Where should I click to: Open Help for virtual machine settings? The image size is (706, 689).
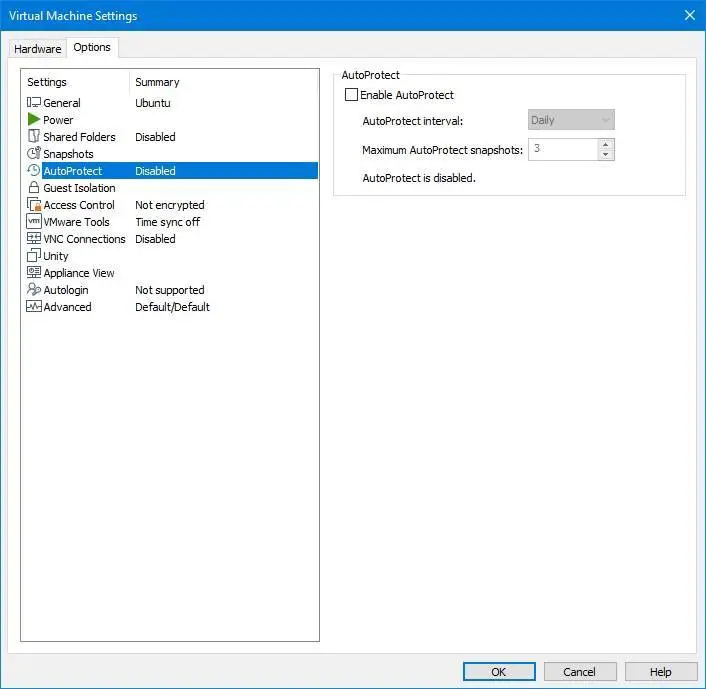(661, 672)
